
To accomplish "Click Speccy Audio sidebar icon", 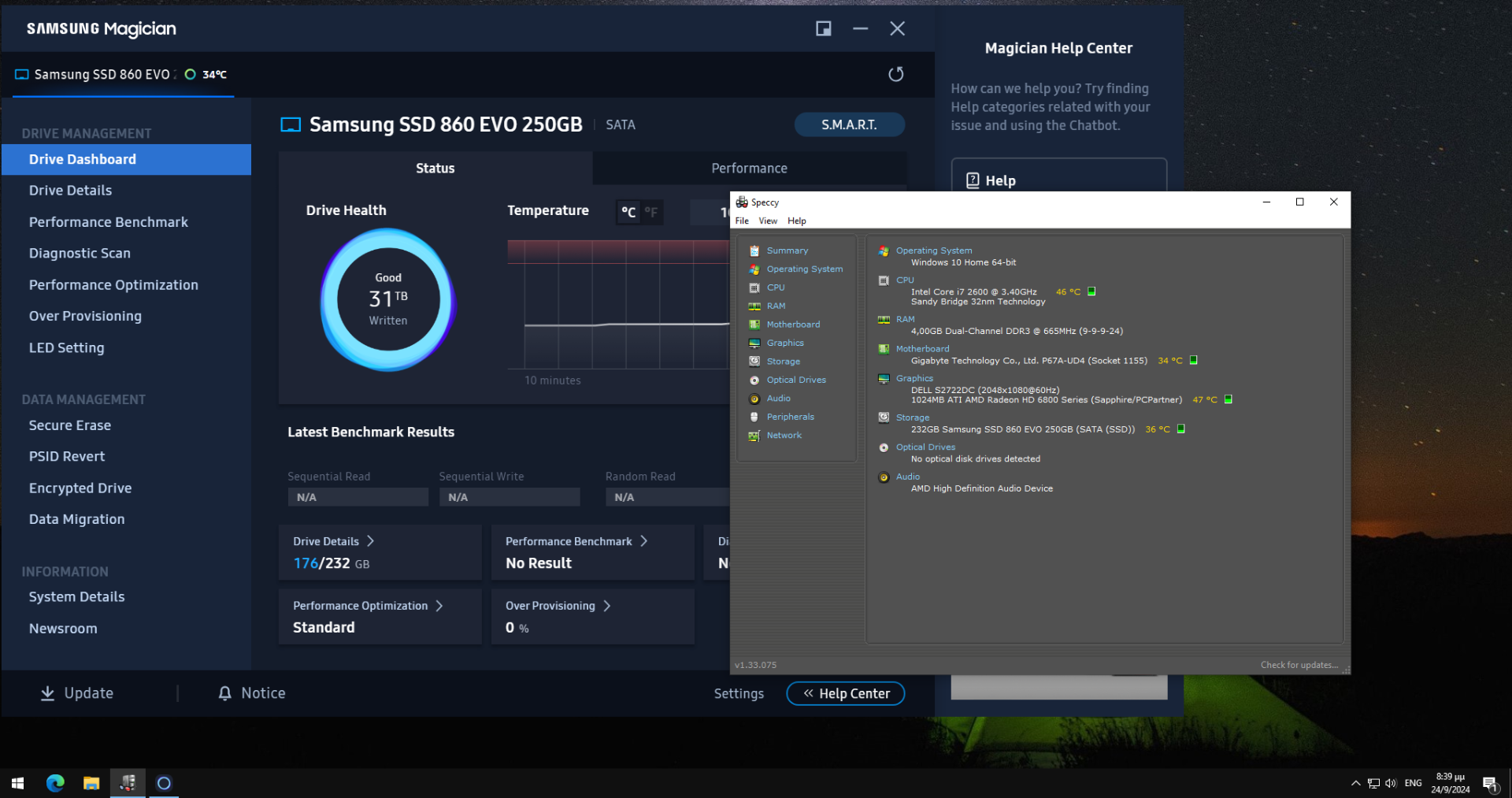I will click(754, 399).
